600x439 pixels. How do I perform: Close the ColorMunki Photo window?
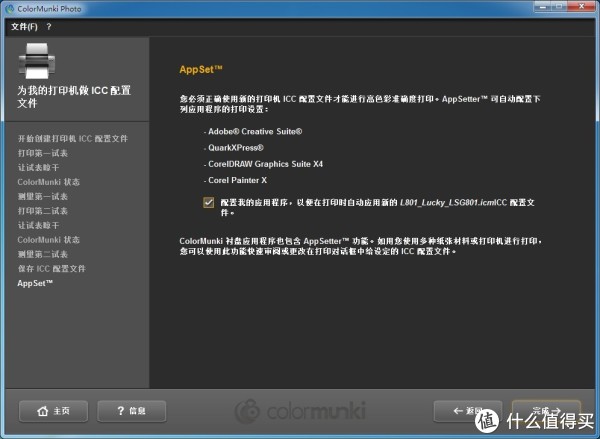pos(582,7)
